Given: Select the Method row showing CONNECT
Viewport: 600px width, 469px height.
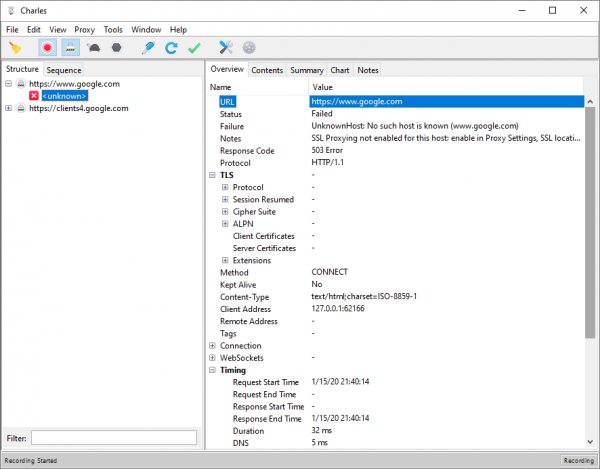Looking at the screenshot, I should click(396, 272).
